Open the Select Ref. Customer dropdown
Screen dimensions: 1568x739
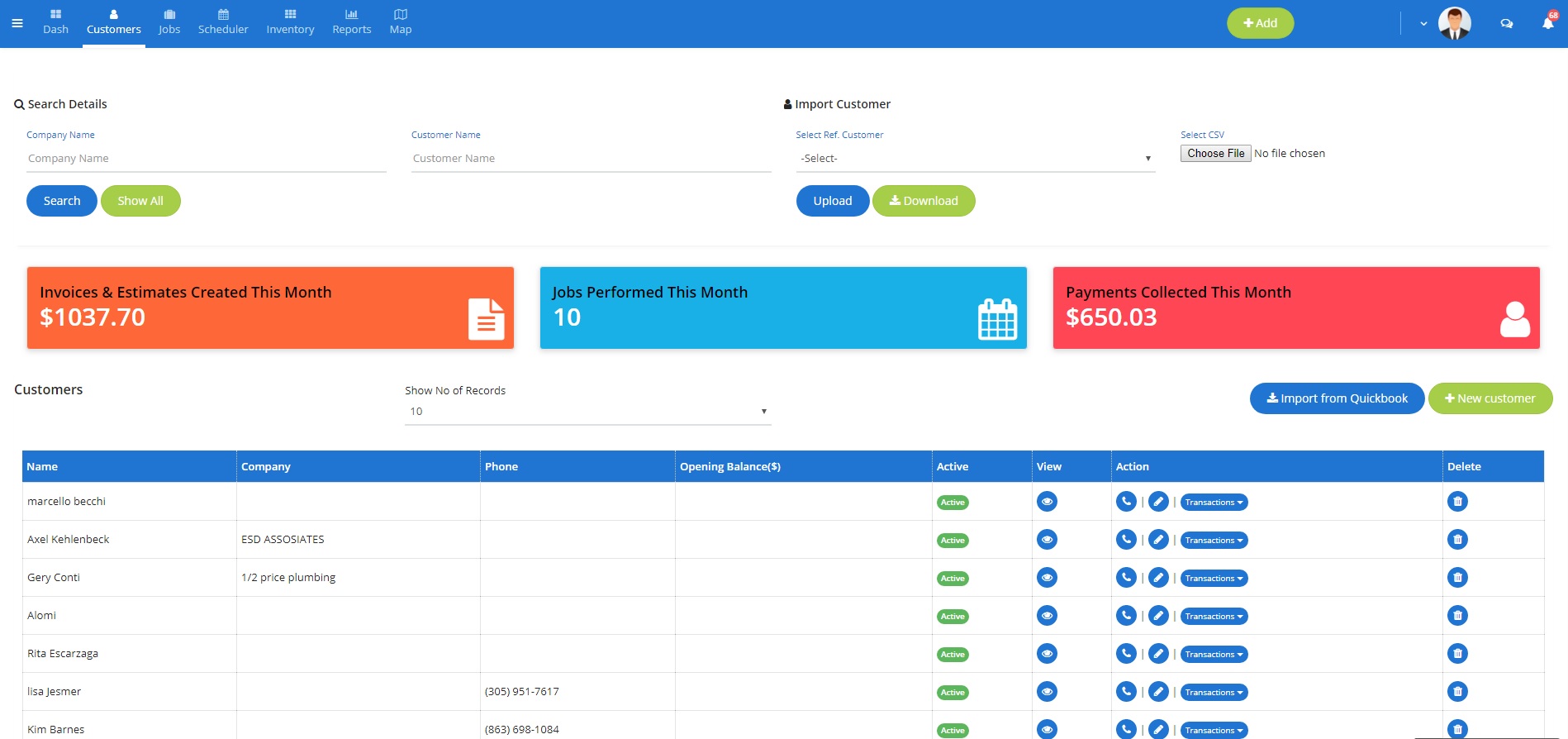(x=975, y=159)
